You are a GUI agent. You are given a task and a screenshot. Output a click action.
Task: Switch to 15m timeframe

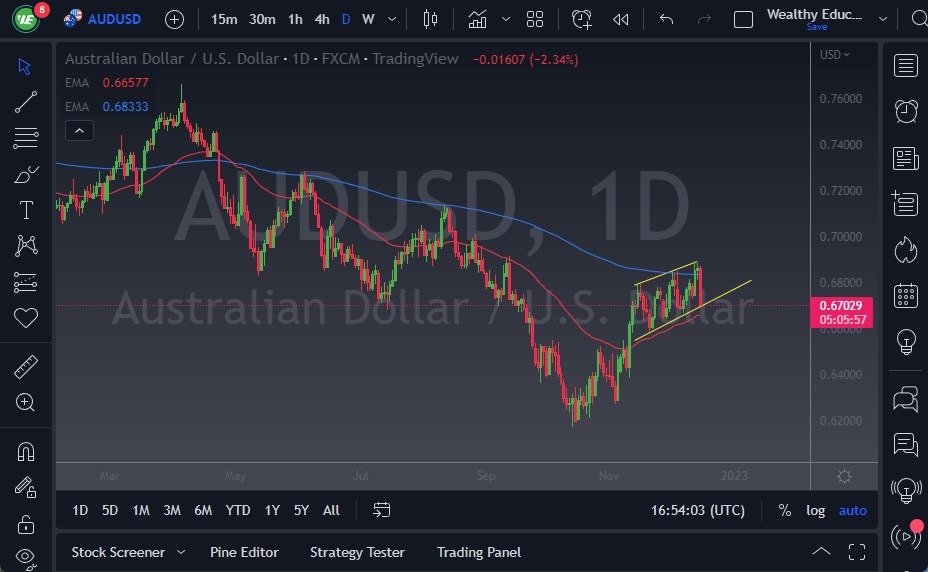point(224,20)
